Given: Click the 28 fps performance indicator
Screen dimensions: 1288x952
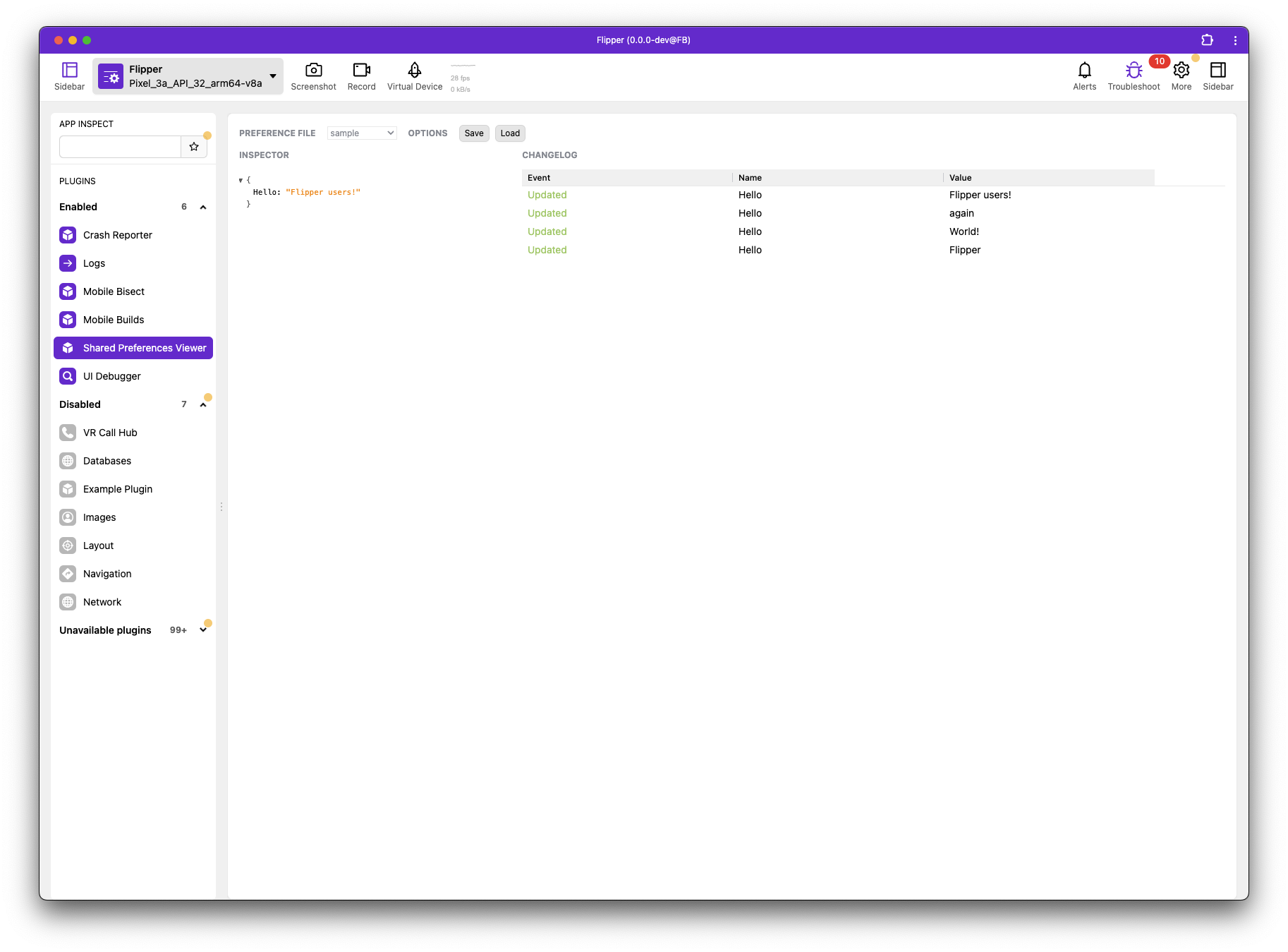Looking at the screenshot, I should tap(461, 78).
